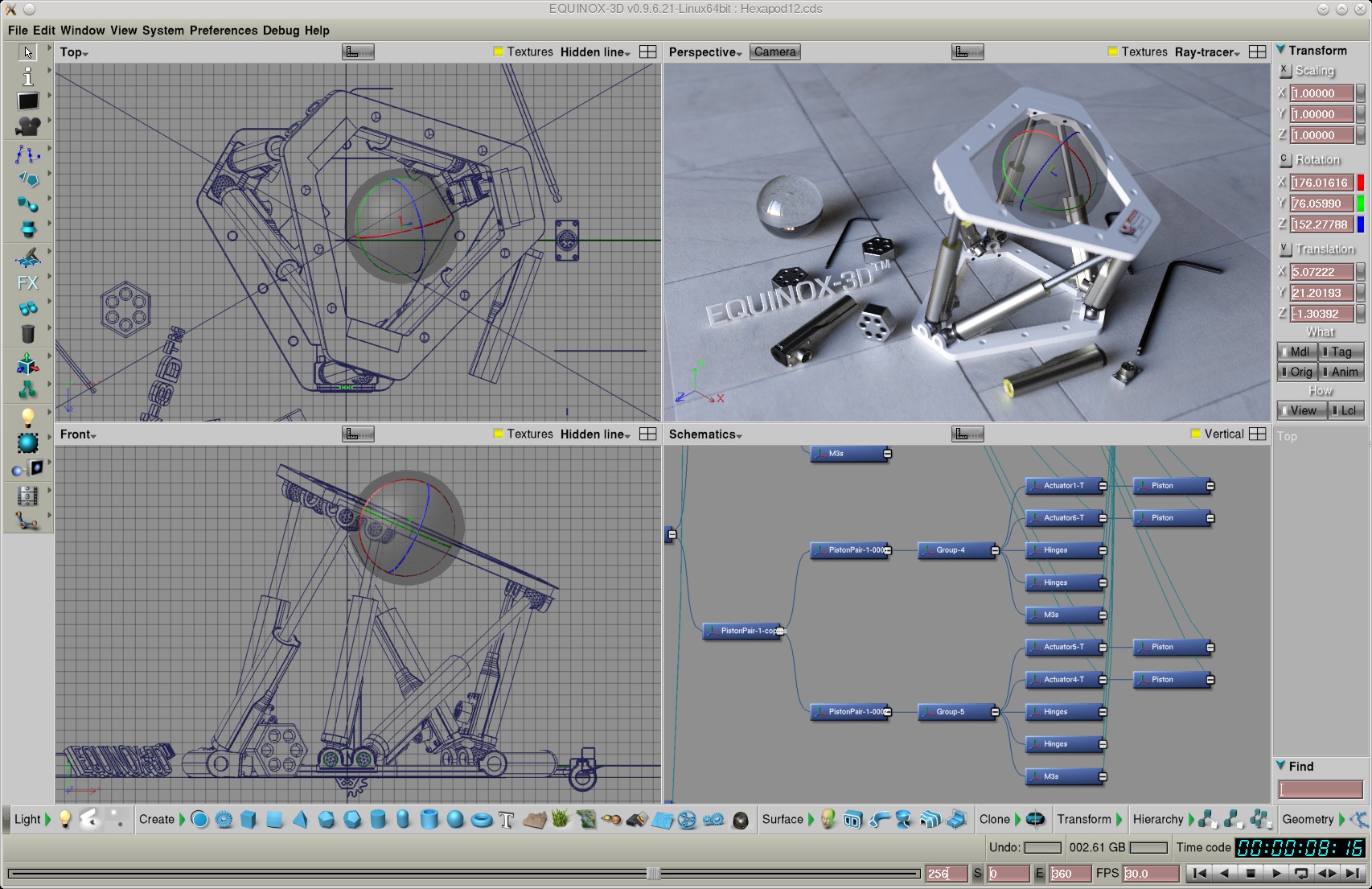Create a torus from the Create toolbar
Screen dimensions: 1372x889
[x=481, y=820]
